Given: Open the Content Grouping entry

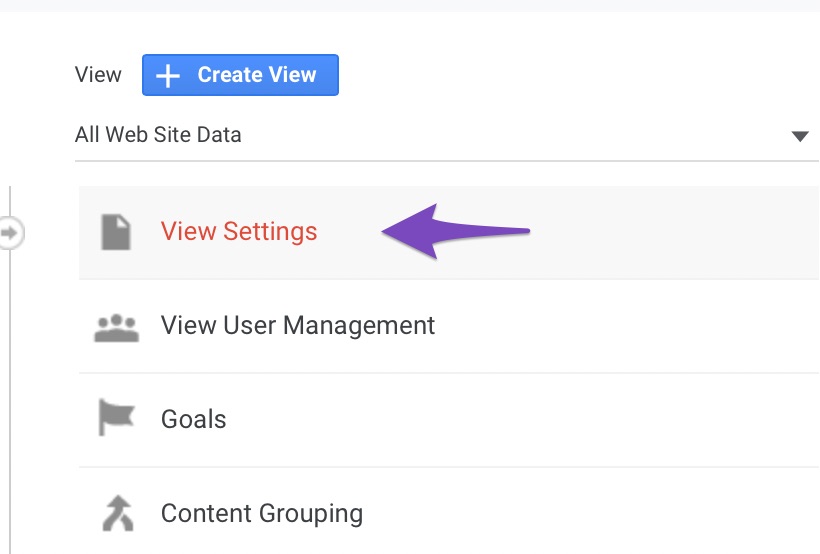Looking at the screenshot, I should [262, 514].
